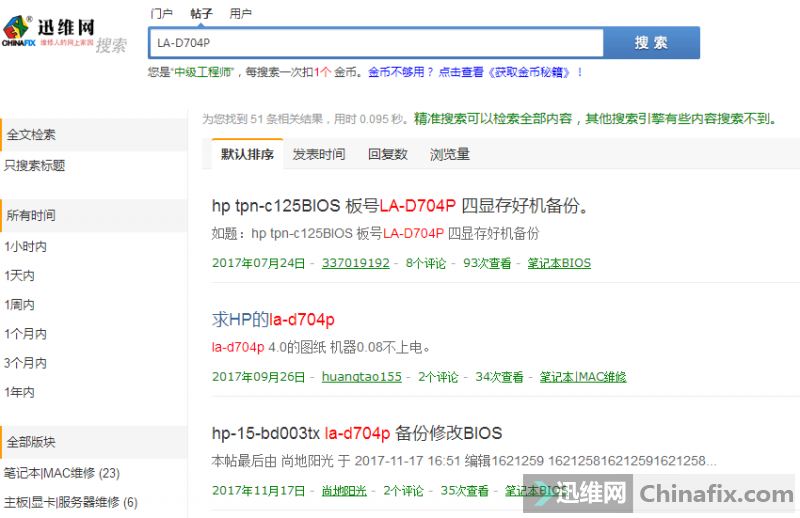Select the 全部版块 forum filter

point(94,442)
